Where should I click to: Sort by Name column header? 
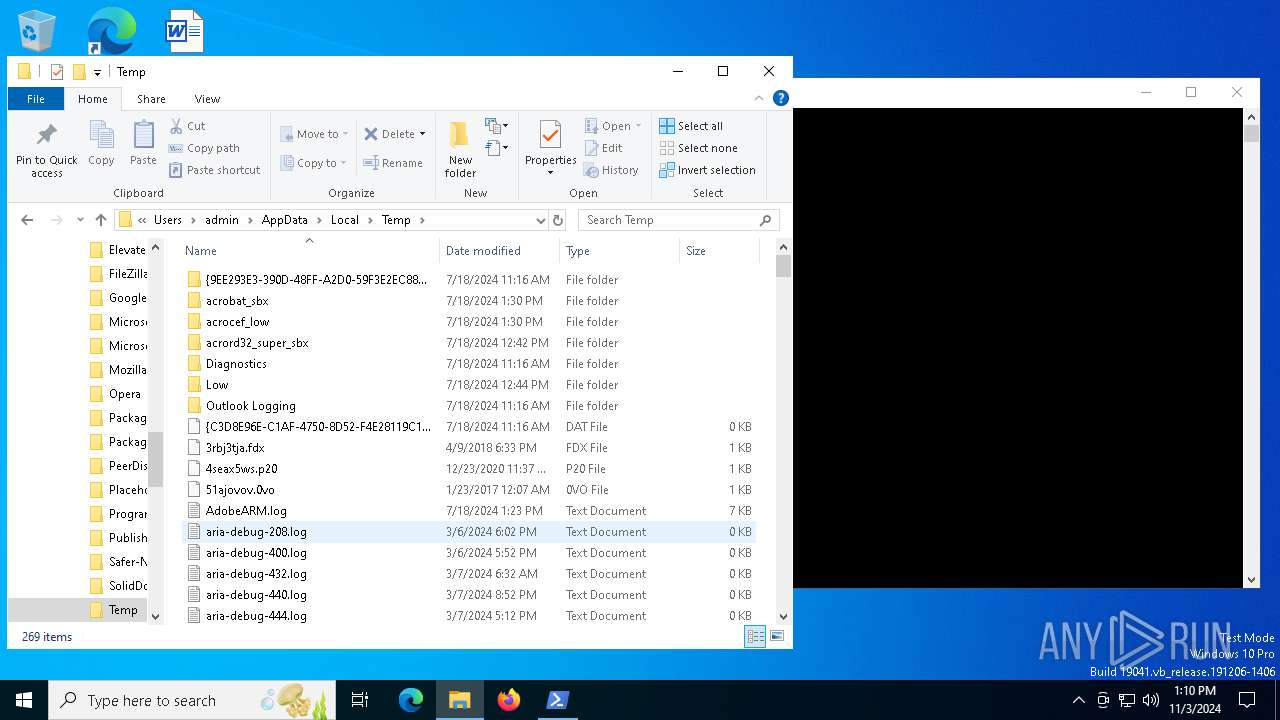(x=309, y=251)
